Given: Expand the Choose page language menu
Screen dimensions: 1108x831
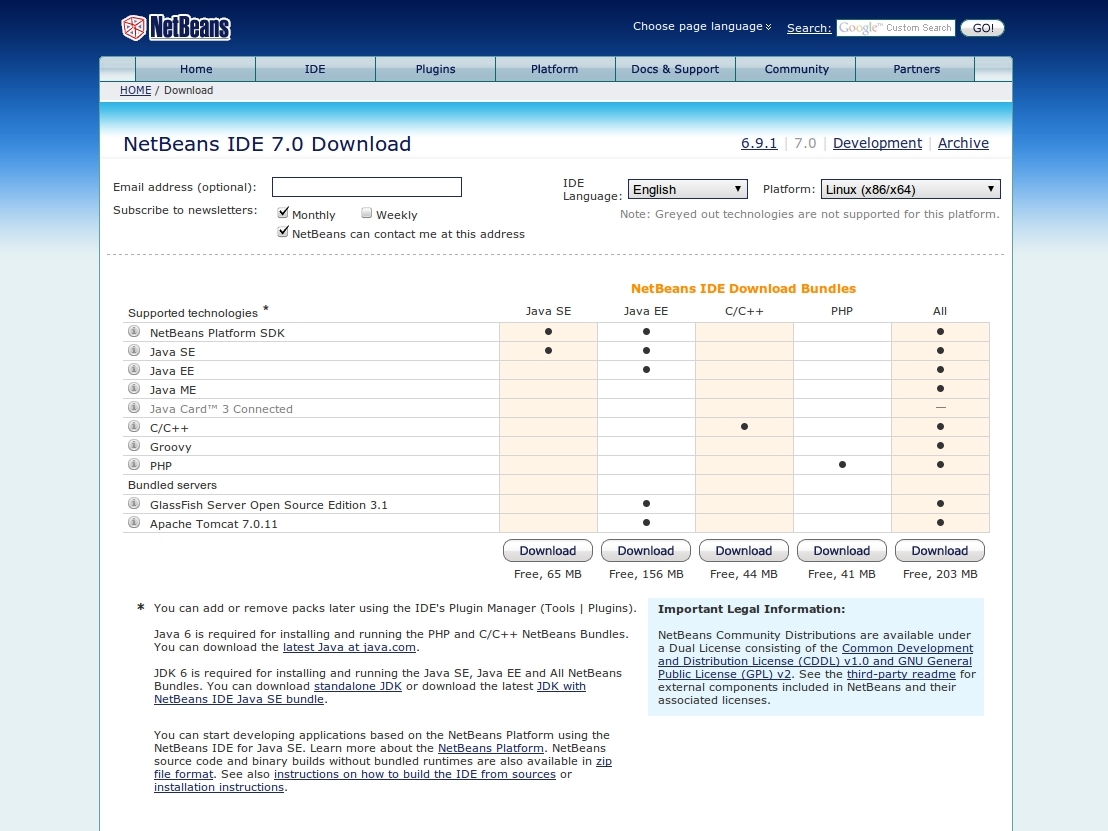Looking at the screenshot, I should click(x=702, y=26).
